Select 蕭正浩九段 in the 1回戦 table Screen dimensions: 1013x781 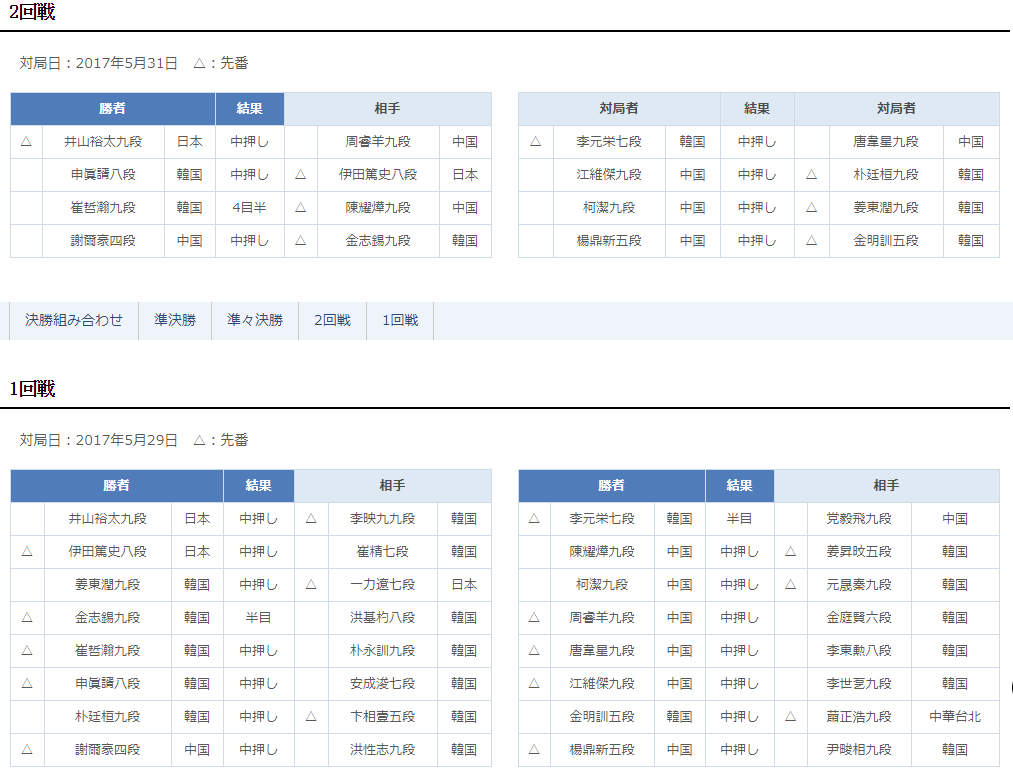(858, 716)
